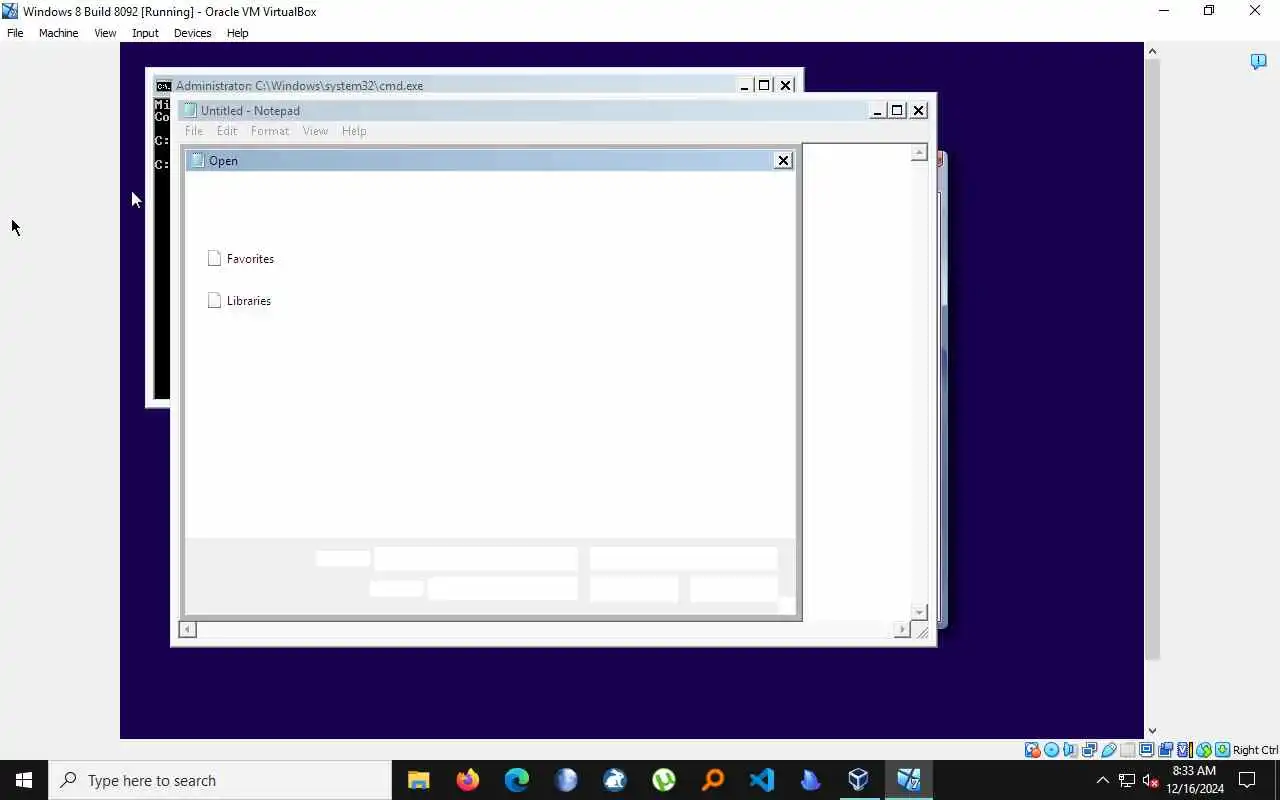Click the VirtualBox CPU status indicator
This screenshot has height=800, width=1280.
pos(1184,750)
